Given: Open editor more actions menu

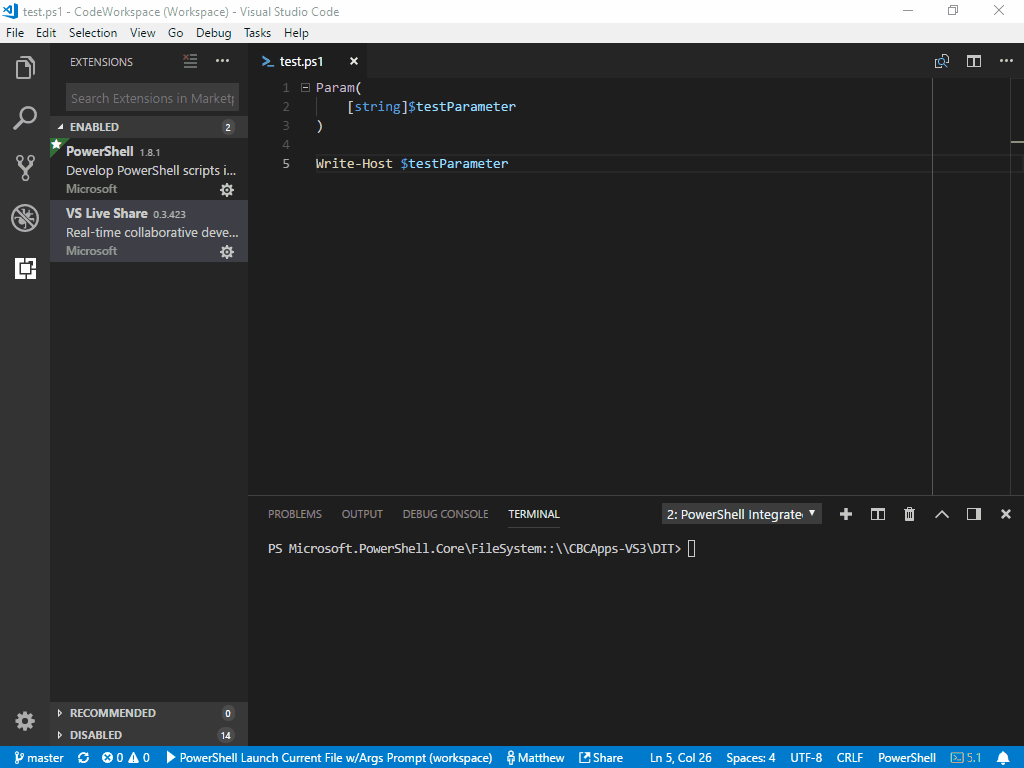Looking at the screenshot, I should click(1006, 61).
